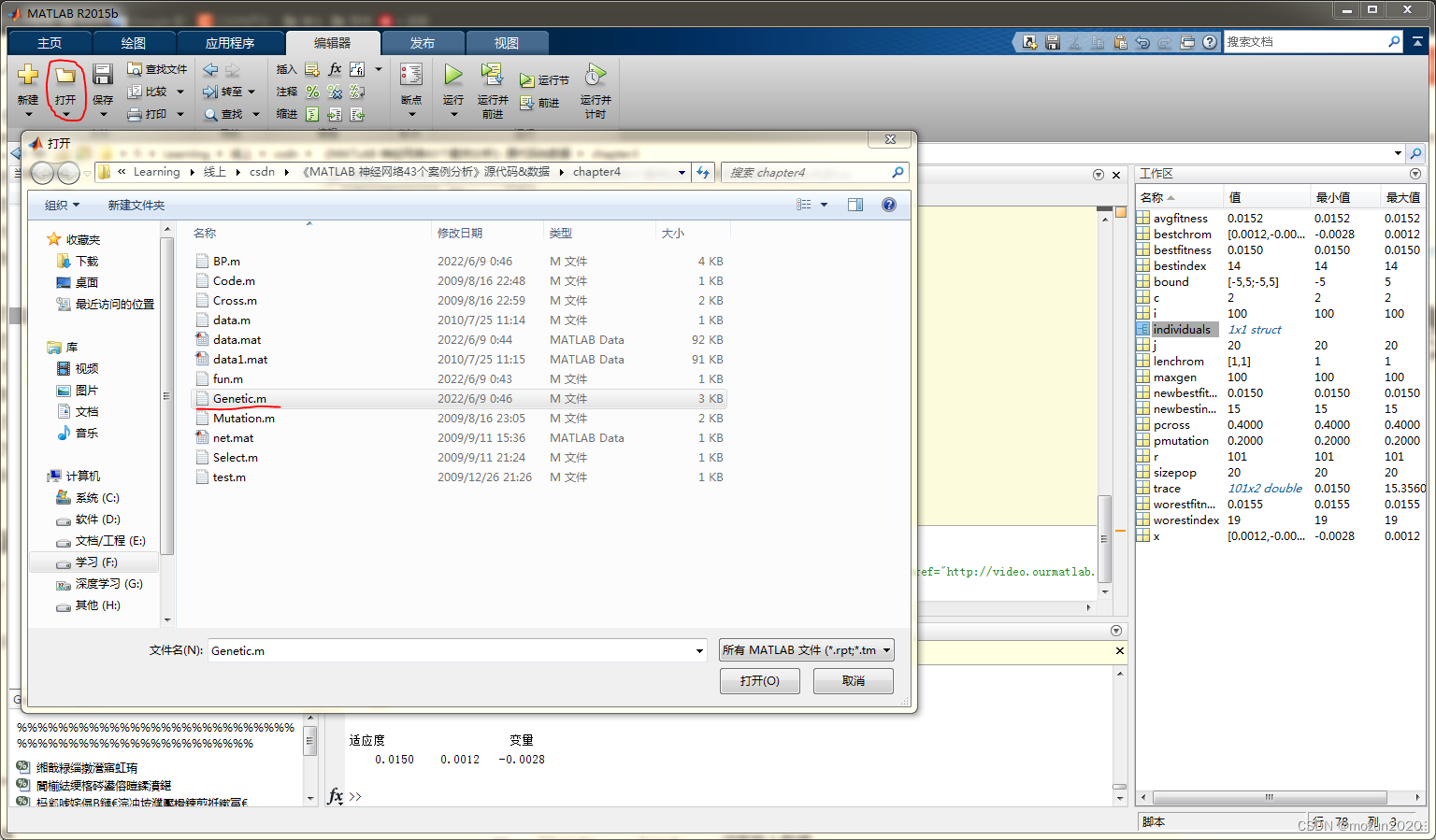Viewport: 1436px width, 840px height.
Task: Open the 打开 (Open) dropdown arrow
Action: pos(65,115)
